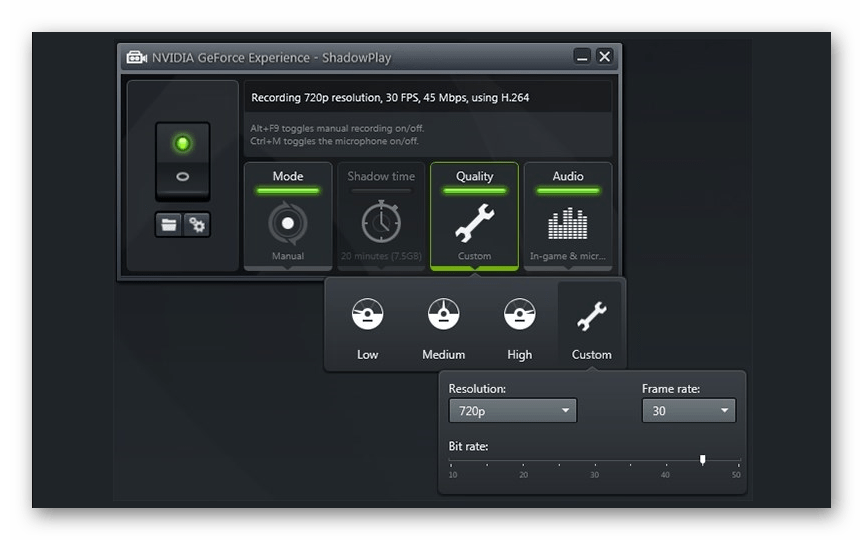Click the 'Alt+F9 toggles manual recording' hint
Screen dimensions: 863x540
(337, 128)
